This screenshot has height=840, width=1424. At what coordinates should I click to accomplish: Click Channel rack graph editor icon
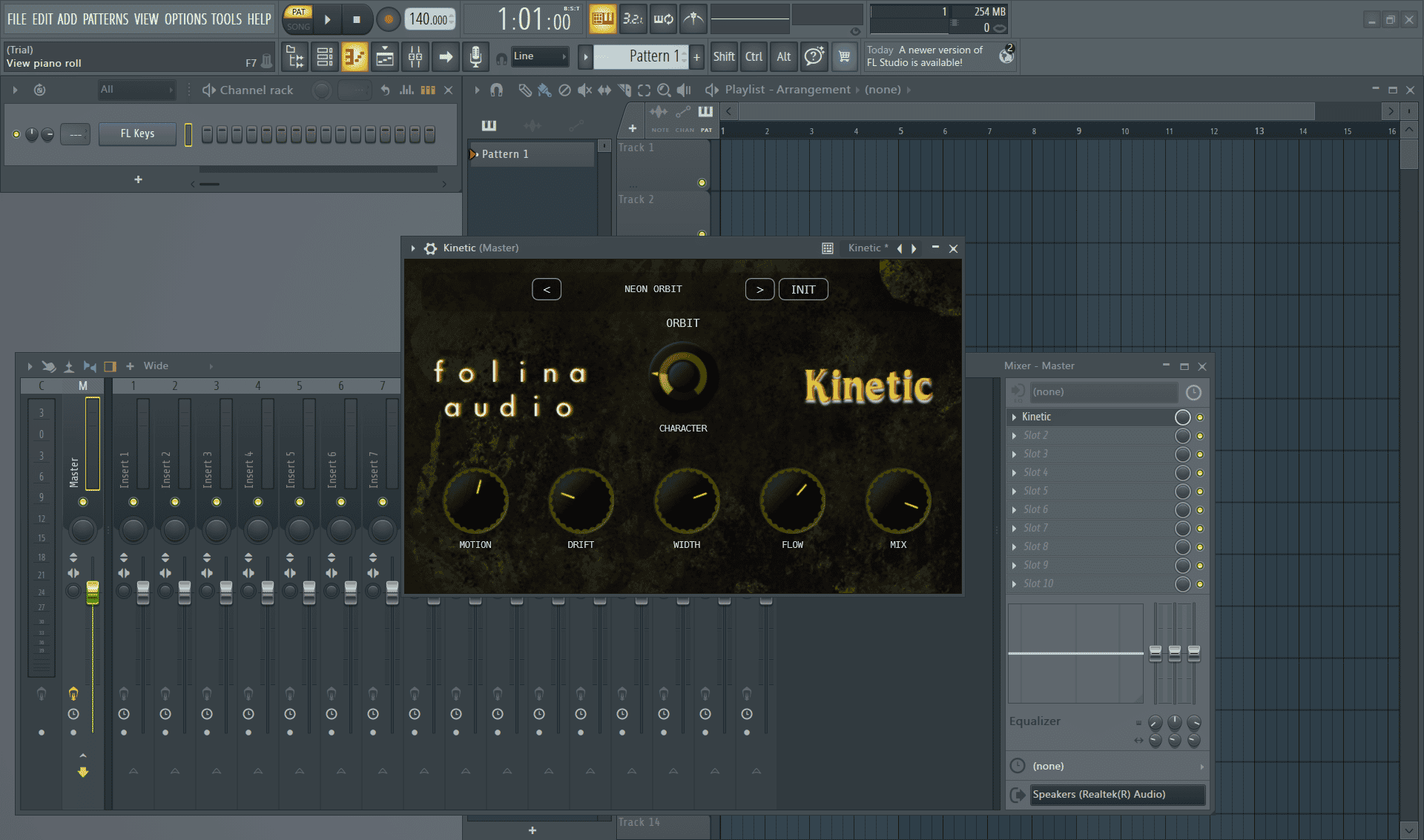[x=406, y=90]
